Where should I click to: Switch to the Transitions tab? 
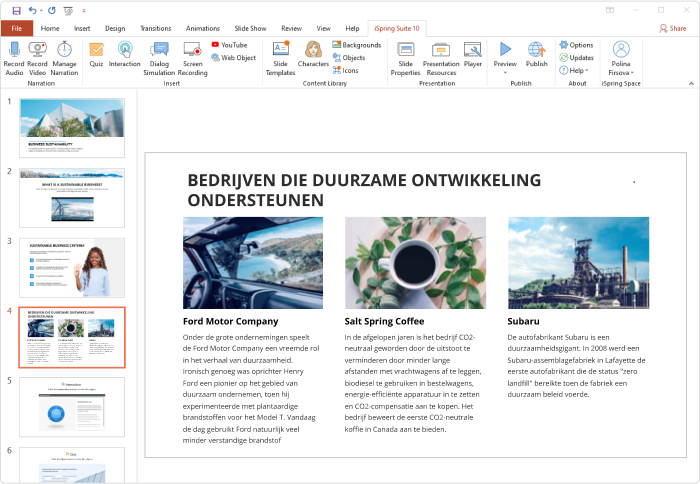click(155, 28)
